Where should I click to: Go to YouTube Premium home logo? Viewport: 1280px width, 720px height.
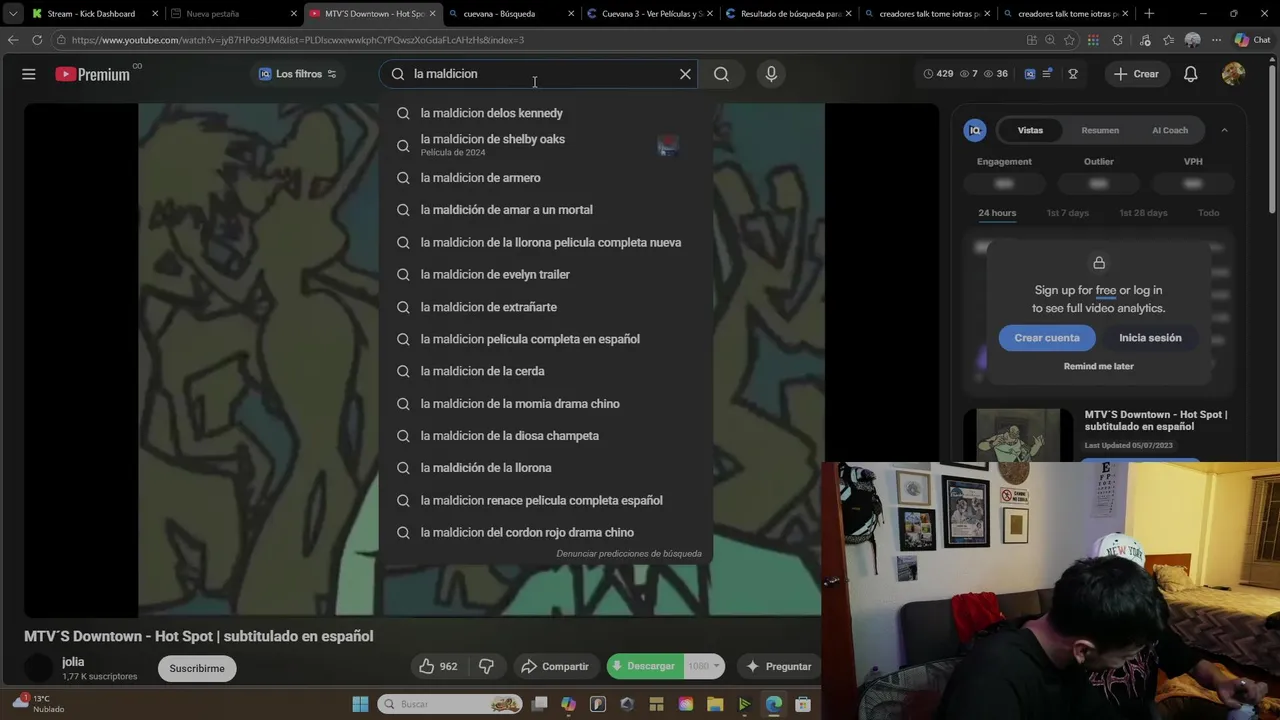[x=93, y=74]
